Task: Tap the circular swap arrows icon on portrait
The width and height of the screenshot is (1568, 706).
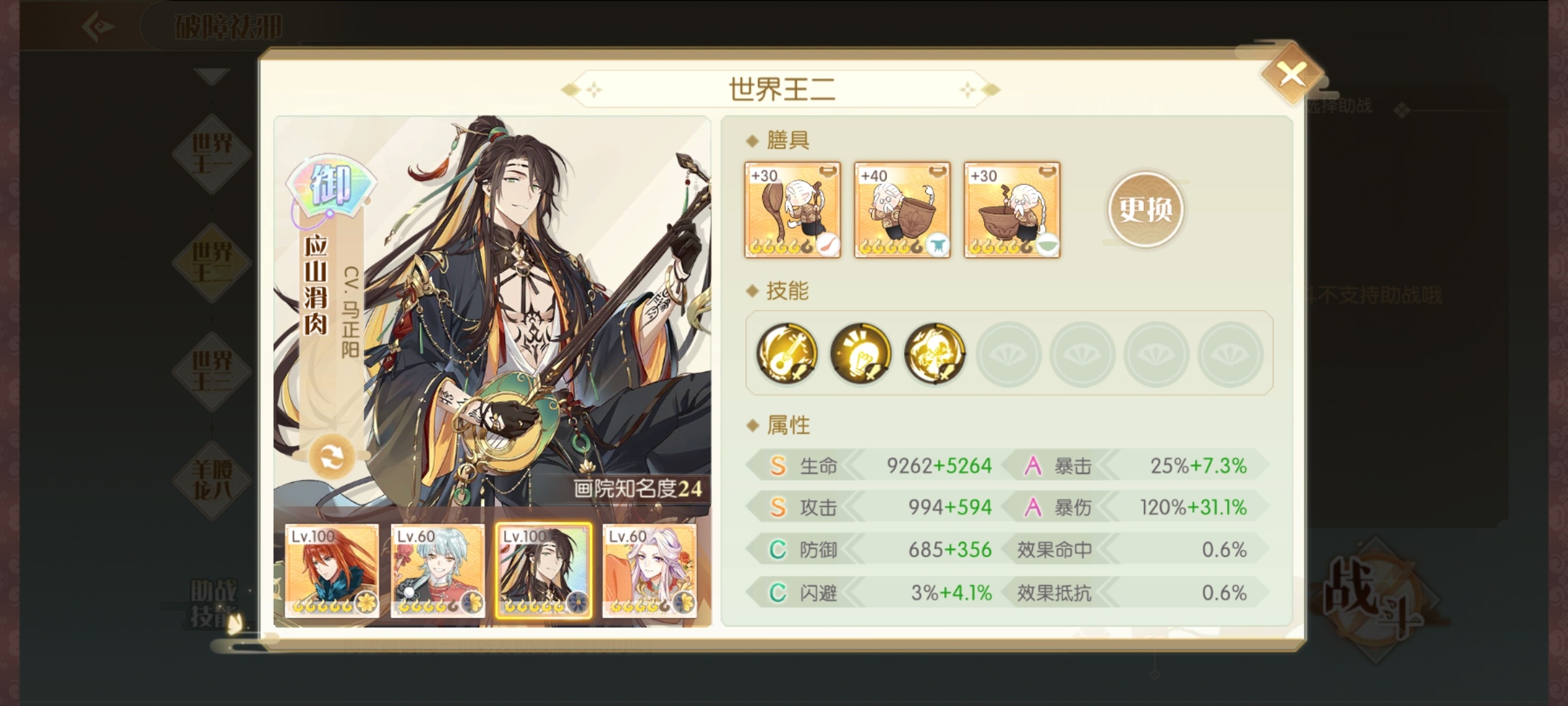Action: (x=331, y=458)
